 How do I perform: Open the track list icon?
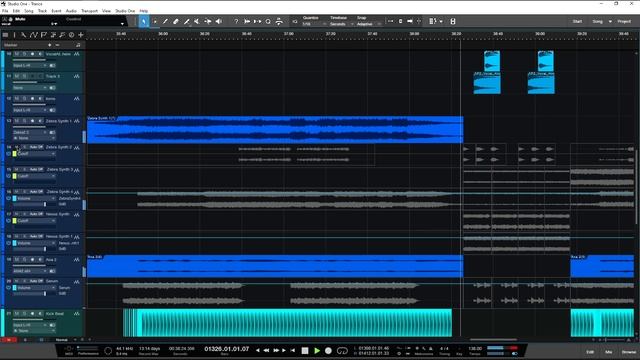pyautogui.click(x=5, y=35)
